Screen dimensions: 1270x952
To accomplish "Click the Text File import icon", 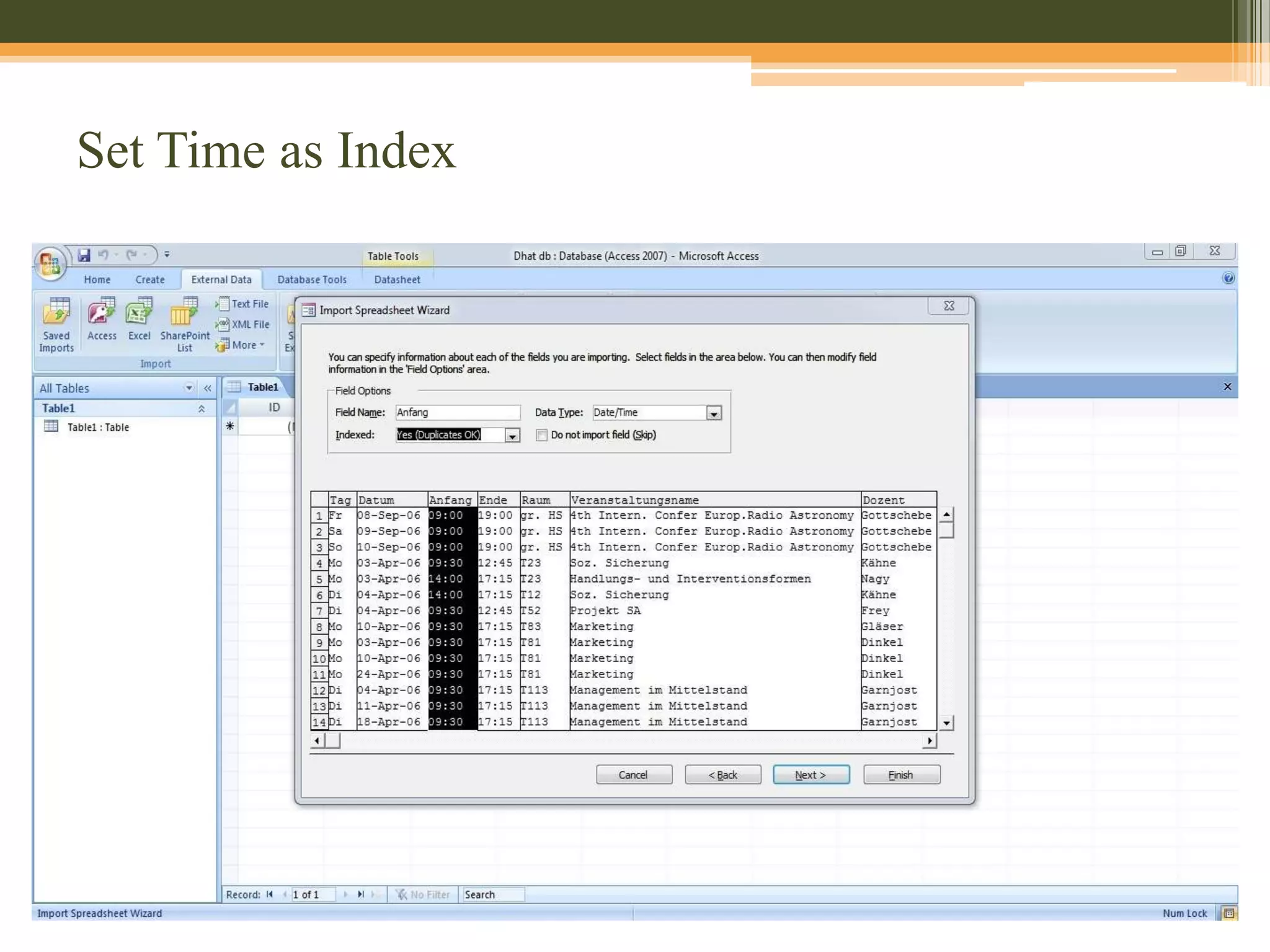I will (243, 304).
